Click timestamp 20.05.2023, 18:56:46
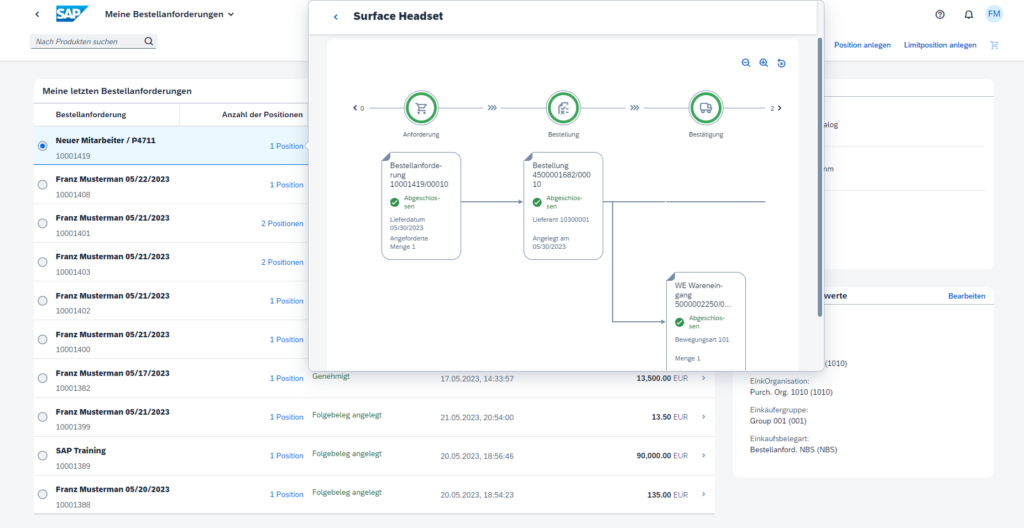The height and width of the screenshot is (528, 1024). click(477, 456)
